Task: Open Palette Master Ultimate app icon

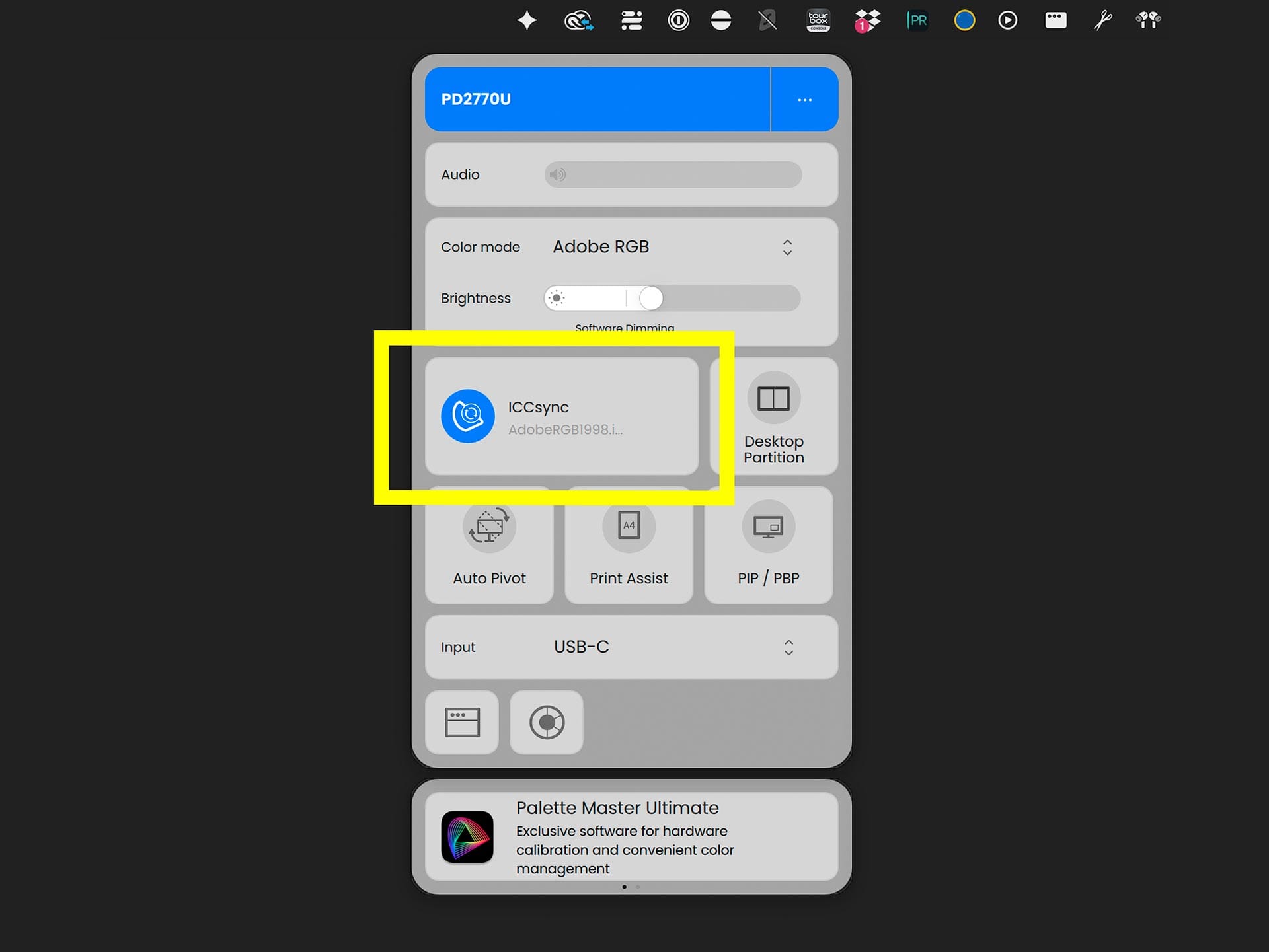Action: pos(467,837)
